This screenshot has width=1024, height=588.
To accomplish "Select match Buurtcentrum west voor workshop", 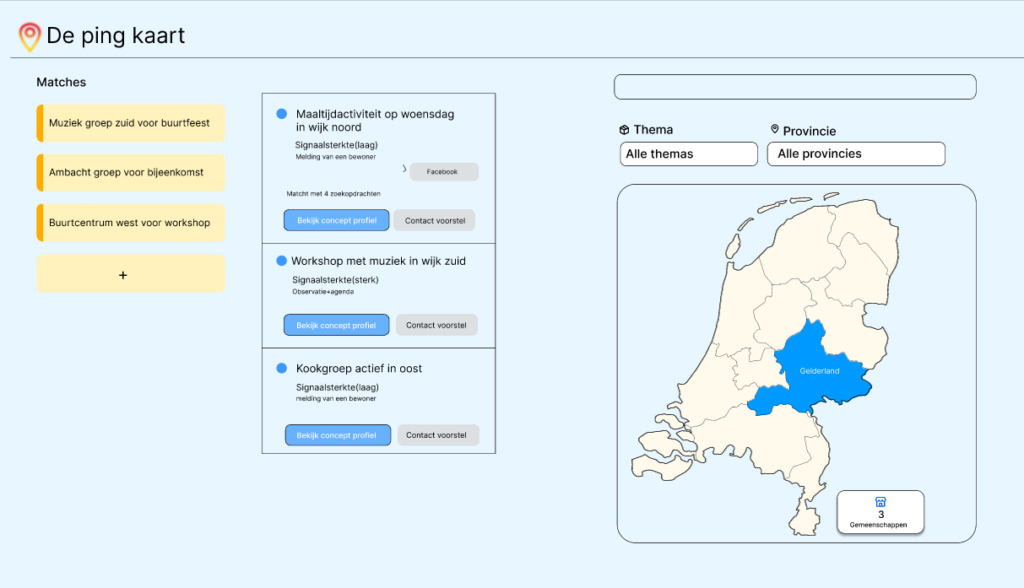I will tap(130, 223).
